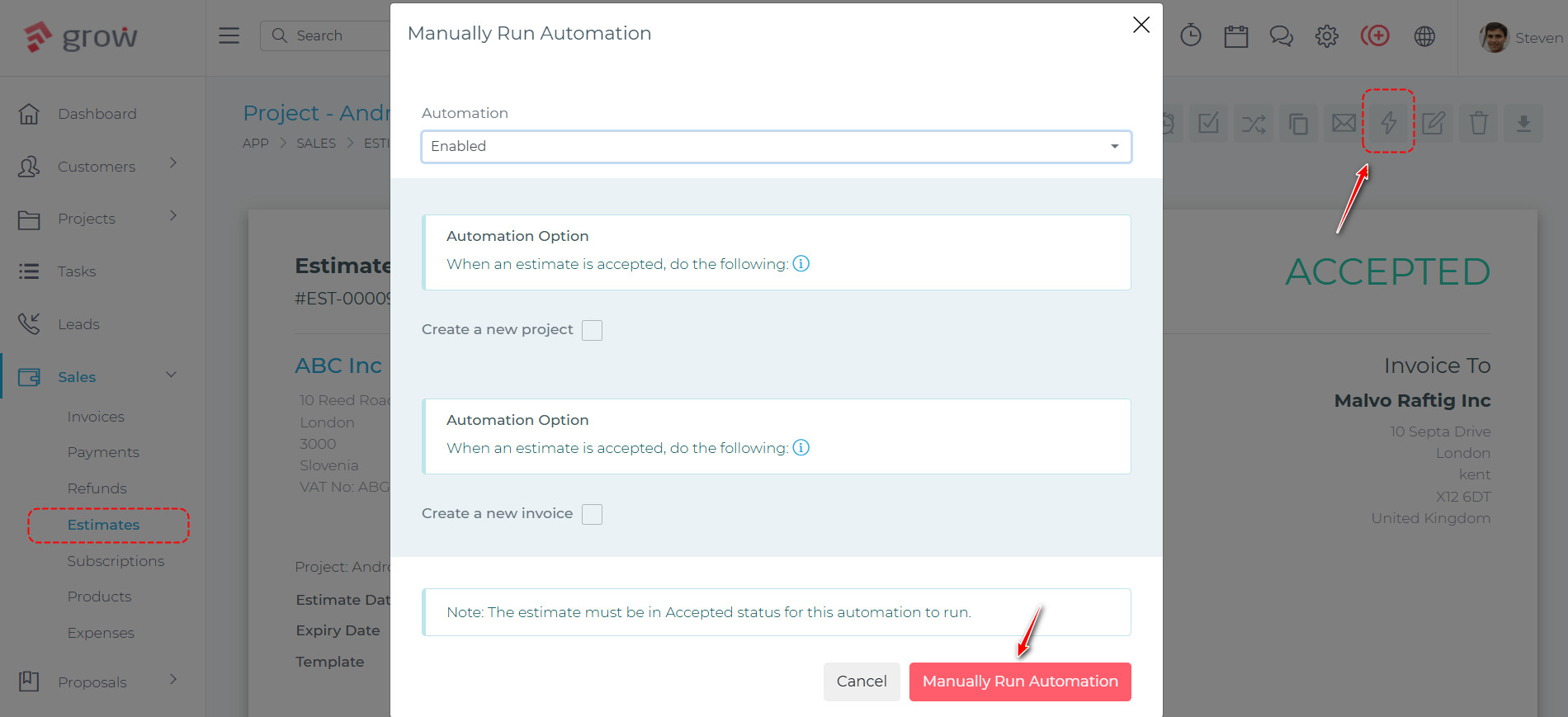Viewport: 1568px width, 717px height.
Task: Open Payments in the Sales submenu
Action: pyautogui.click(x=103, y=452)
